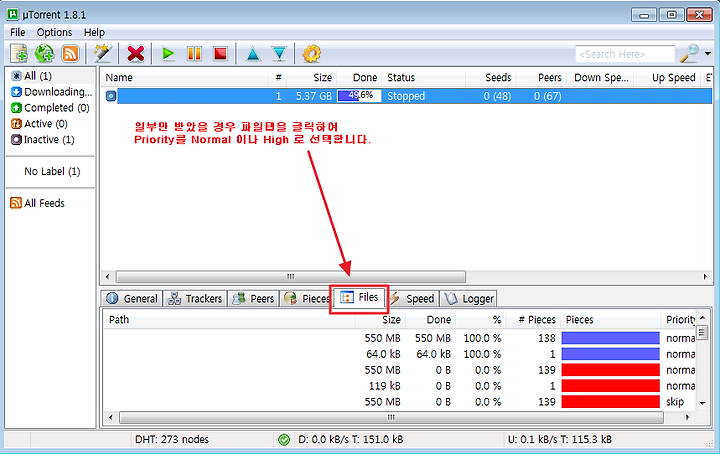720x454 pixels.
Task: Move torrent down the queue with the down arrow
Action: click(x=279, y=54)
